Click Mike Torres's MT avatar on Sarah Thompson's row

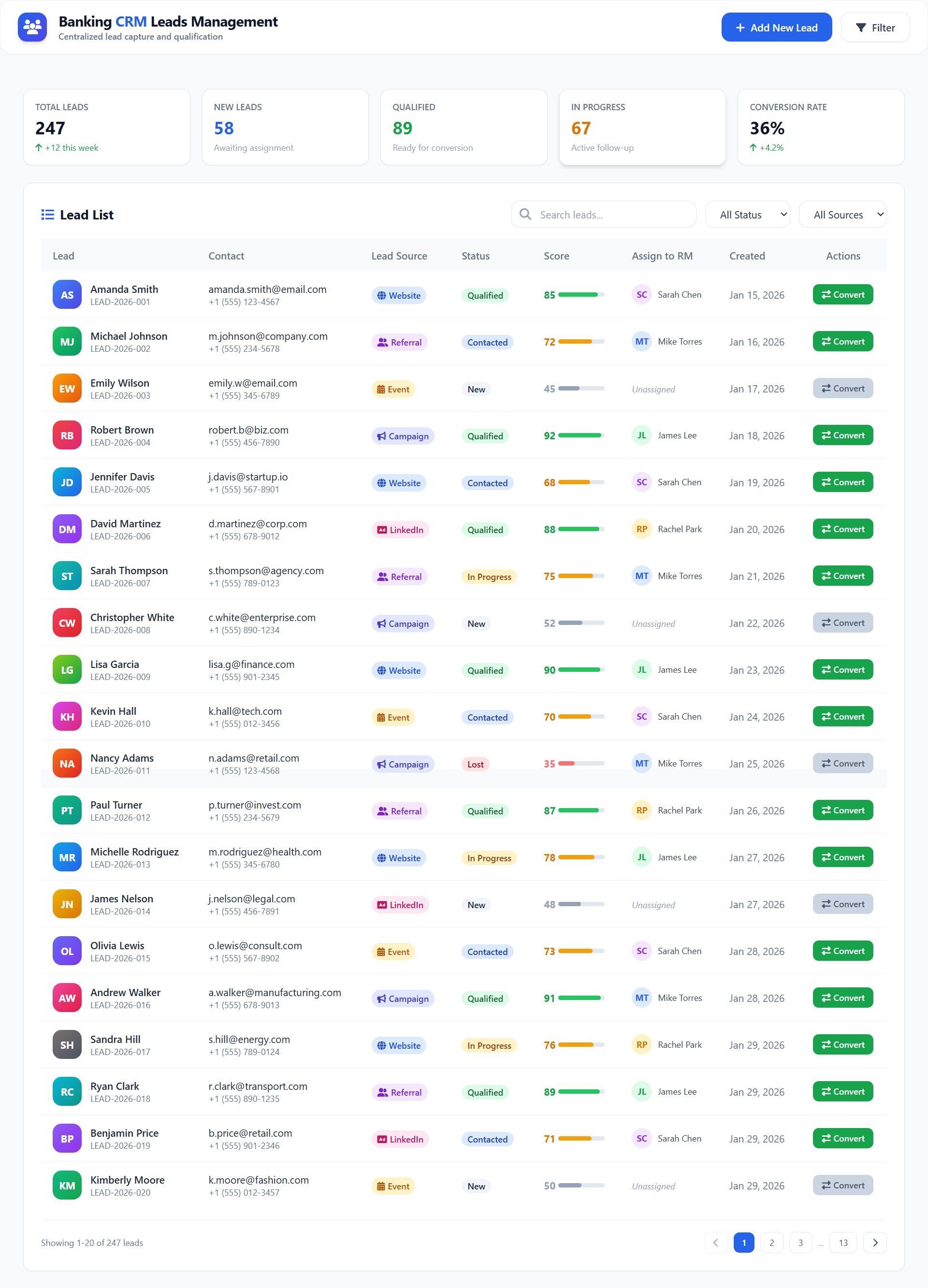coord(641,575)
